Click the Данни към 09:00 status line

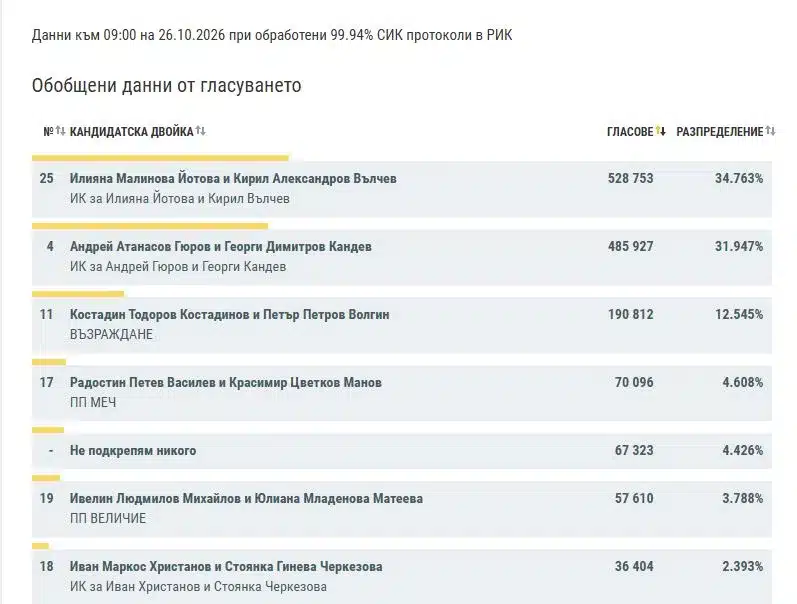tap(272, 35)
